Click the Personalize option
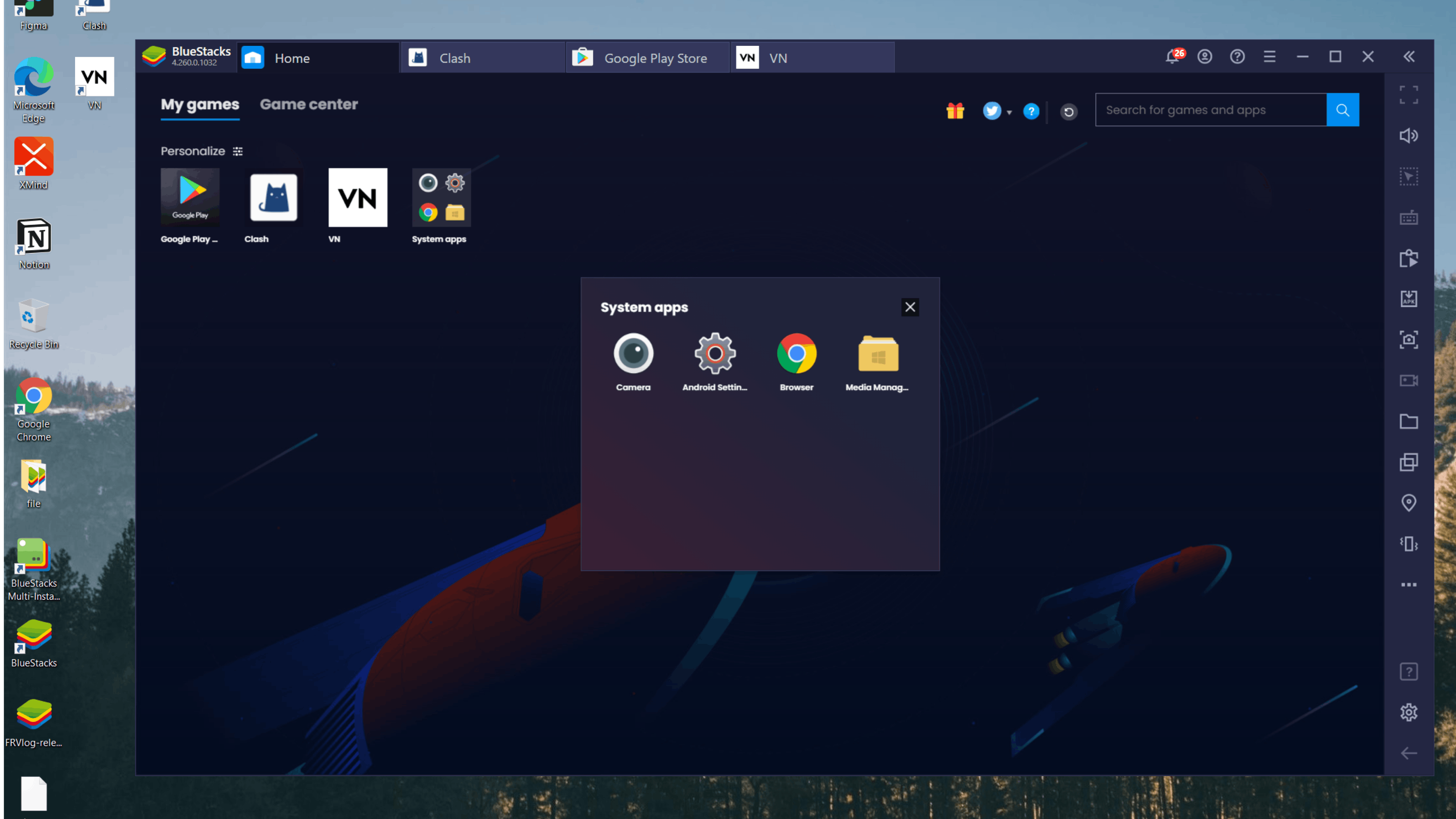 coord(202,151)
